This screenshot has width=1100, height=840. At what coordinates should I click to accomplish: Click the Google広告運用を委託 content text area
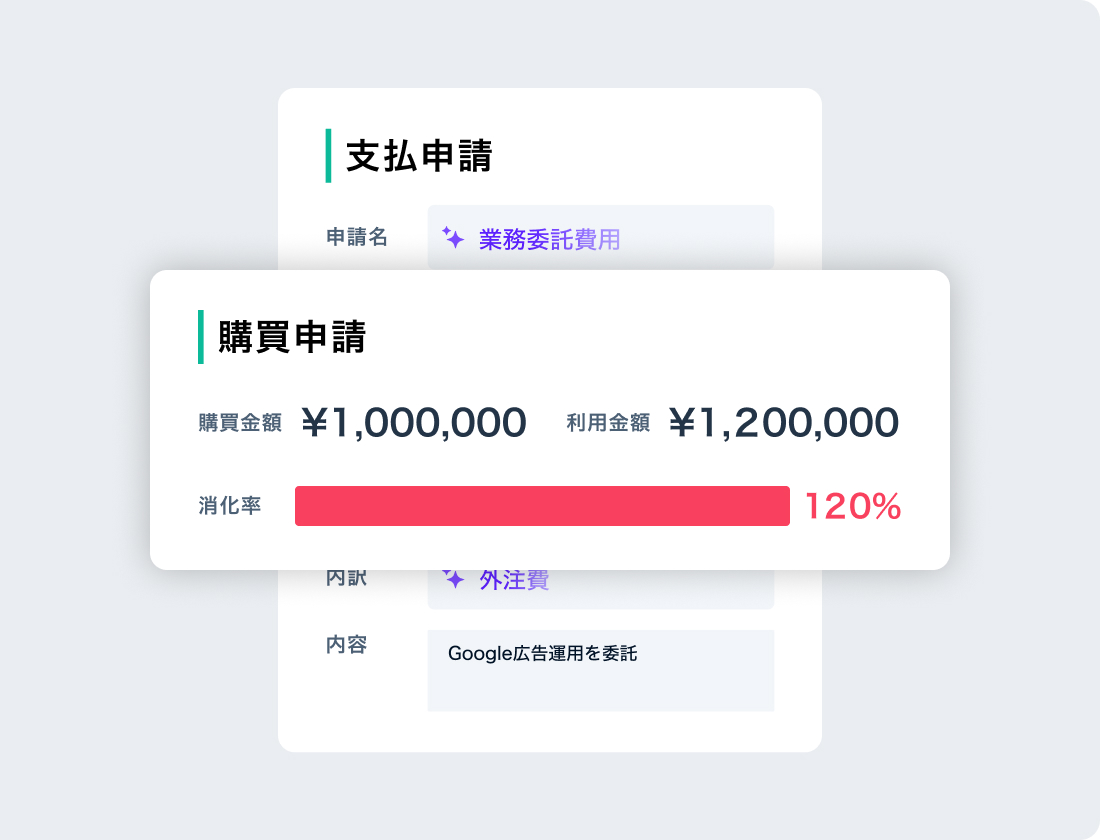click(x=600, y=670)
